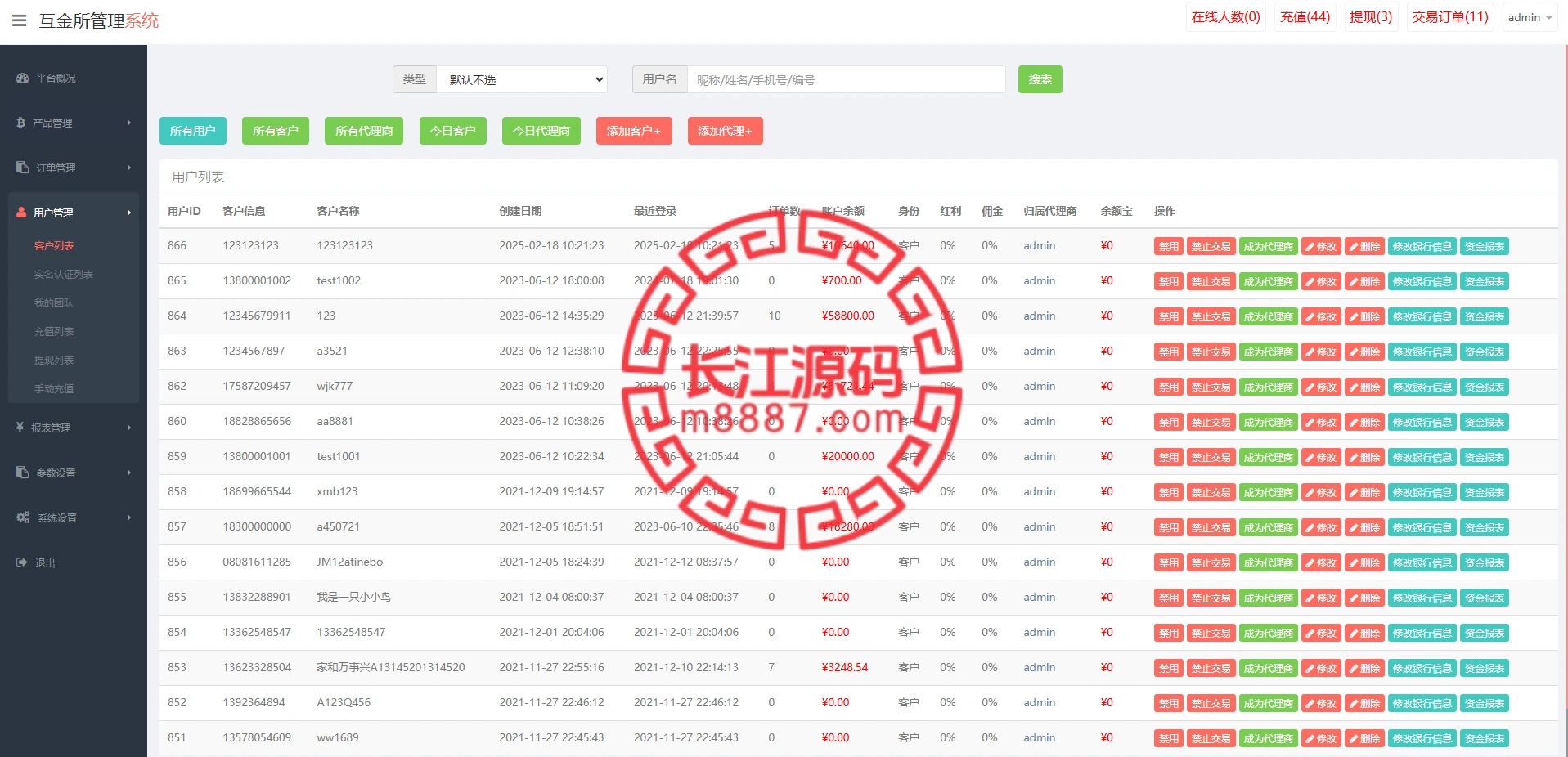Click the admin agent link in row 866
Viewport: 1568px width, 757px height.
click(x=1039, y=245)
